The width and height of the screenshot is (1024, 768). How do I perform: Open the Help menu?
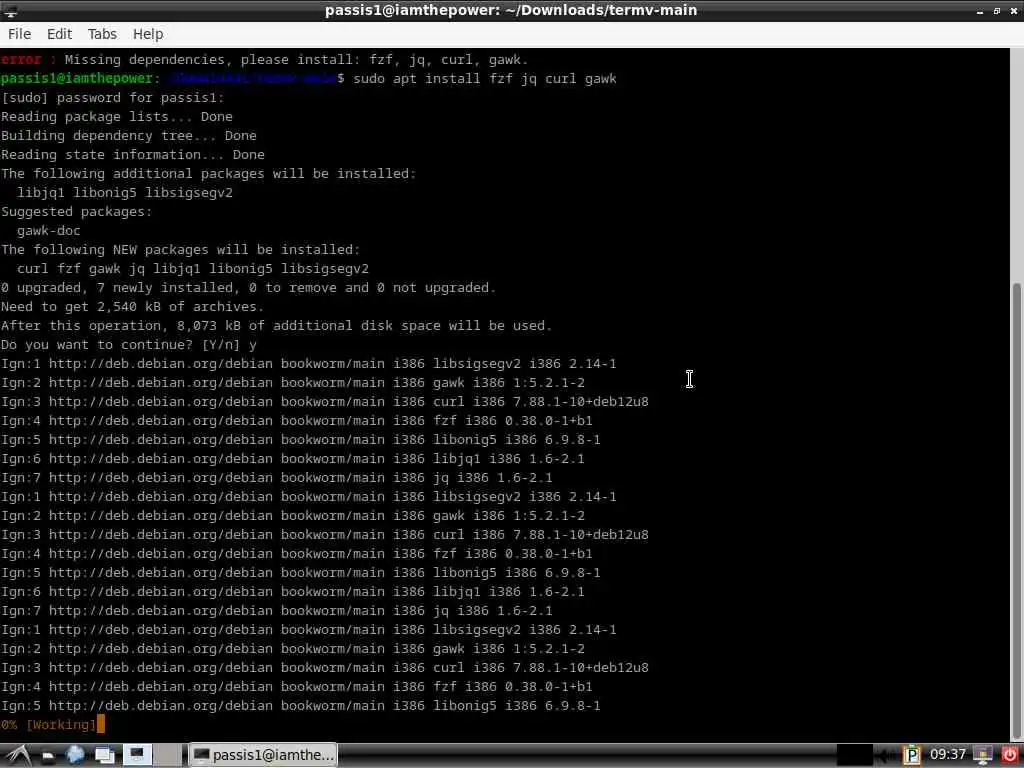click(148, 34)
